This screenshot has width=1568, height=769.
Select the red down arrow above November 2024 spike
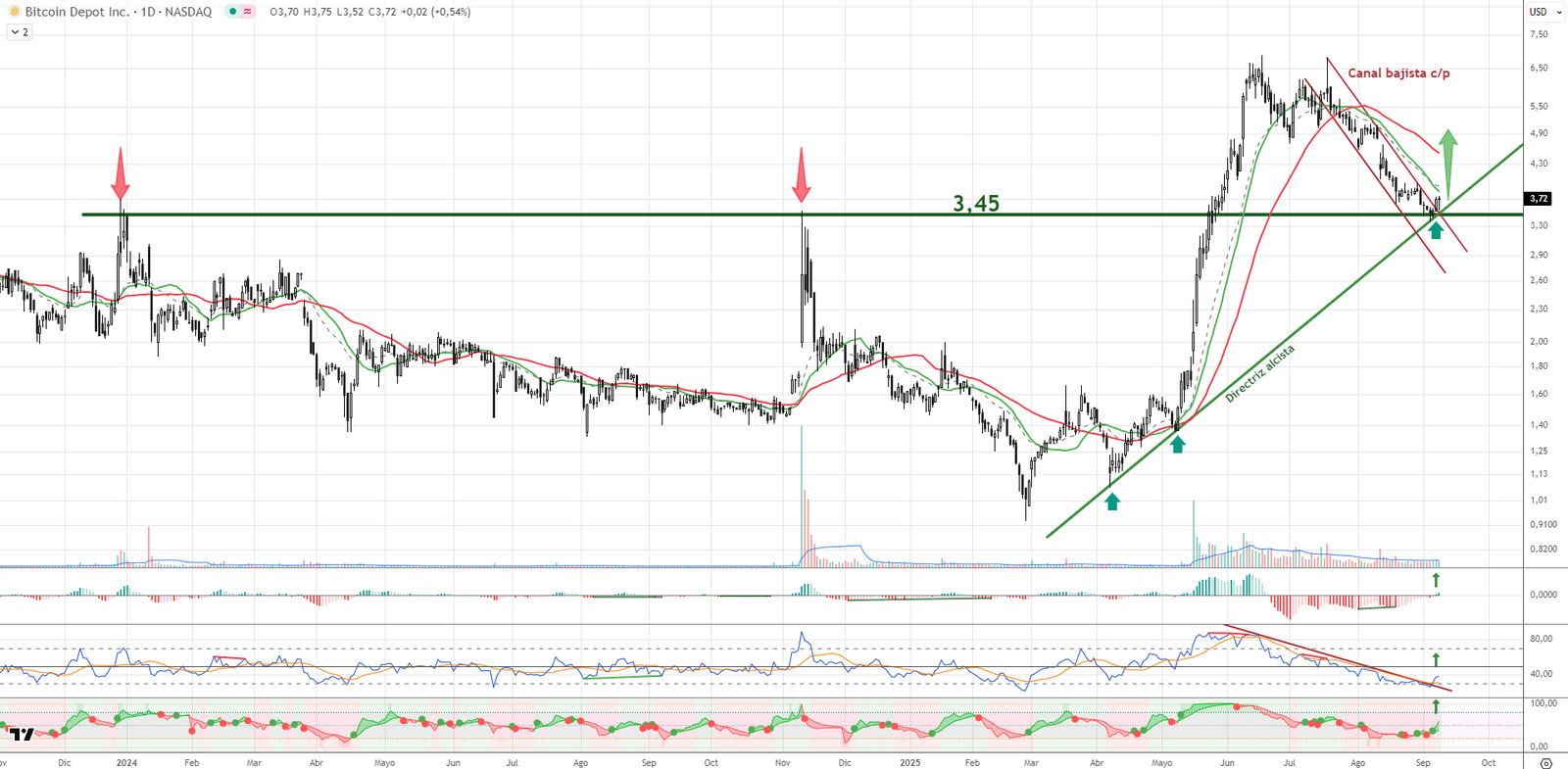point(802,173)
